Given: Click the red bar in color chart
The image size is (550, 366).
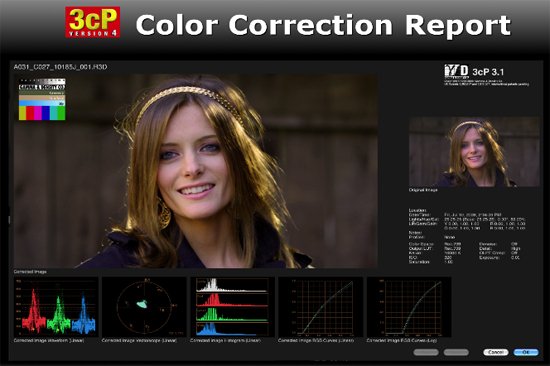Looking at the screenshot, I should coord(30,113).
